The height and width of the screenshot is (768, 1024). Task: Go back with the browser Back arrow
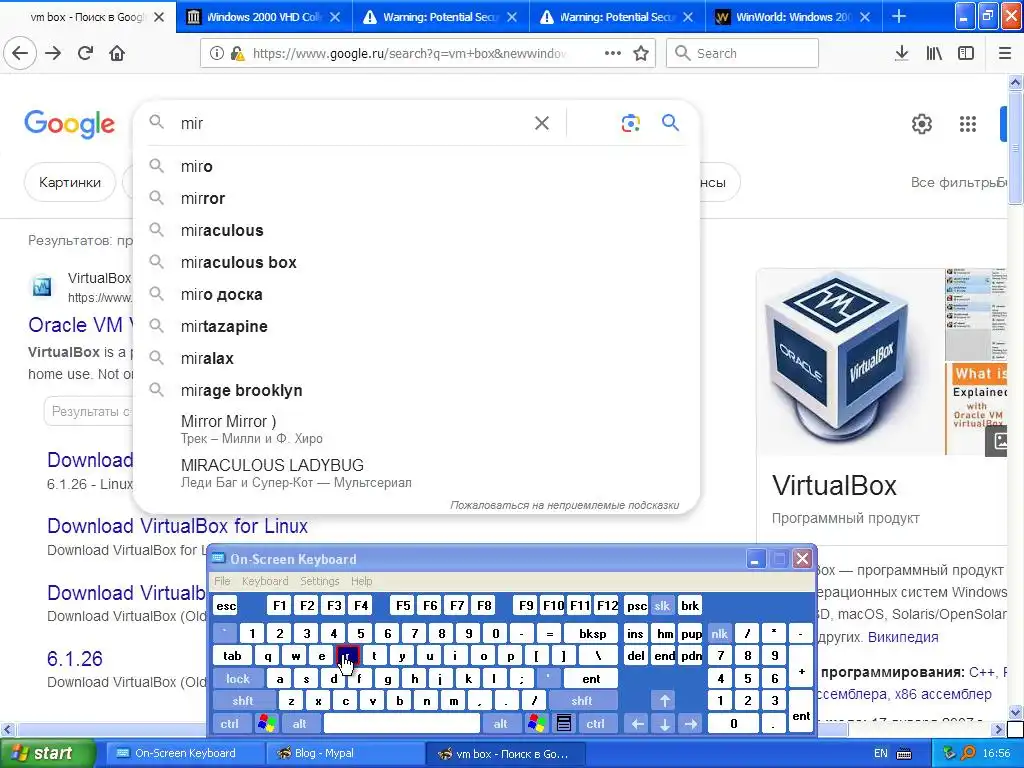click(20, 53)
